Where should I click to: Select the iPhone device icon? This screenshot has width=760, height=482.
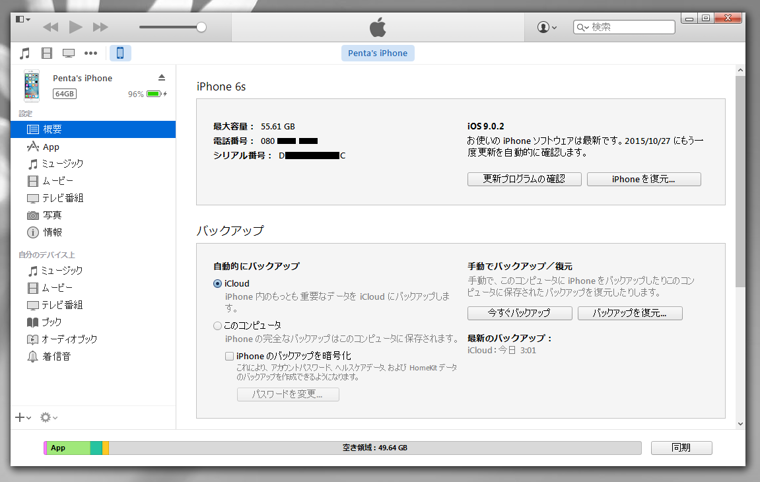click(120, 53)
